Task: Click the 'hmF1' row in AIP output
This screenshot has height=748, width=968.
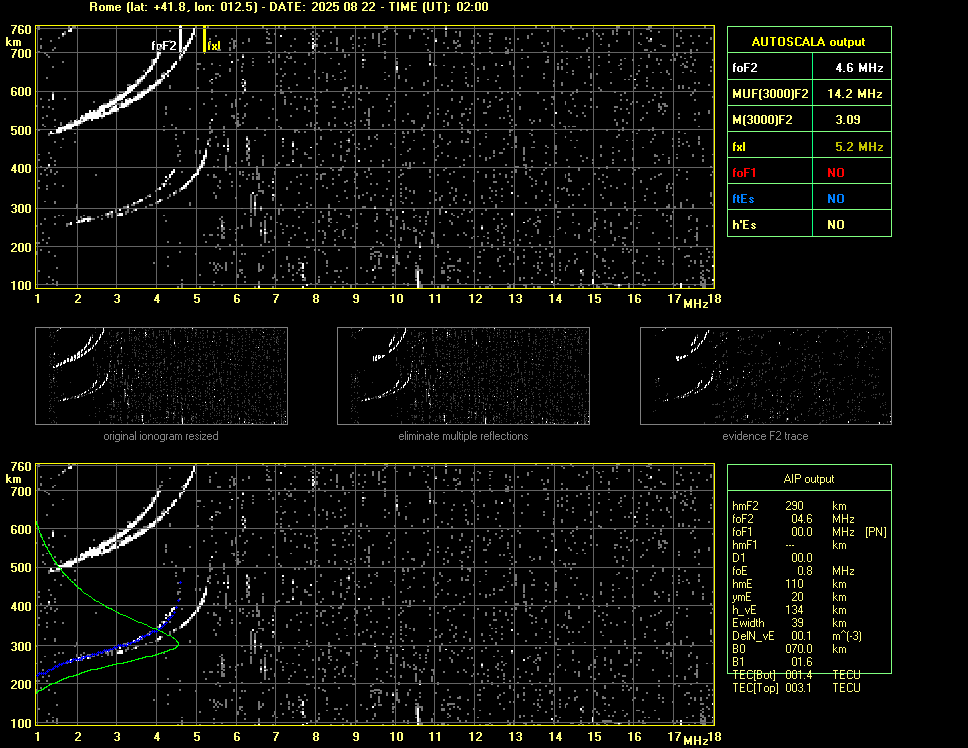Action: [789, 545]
